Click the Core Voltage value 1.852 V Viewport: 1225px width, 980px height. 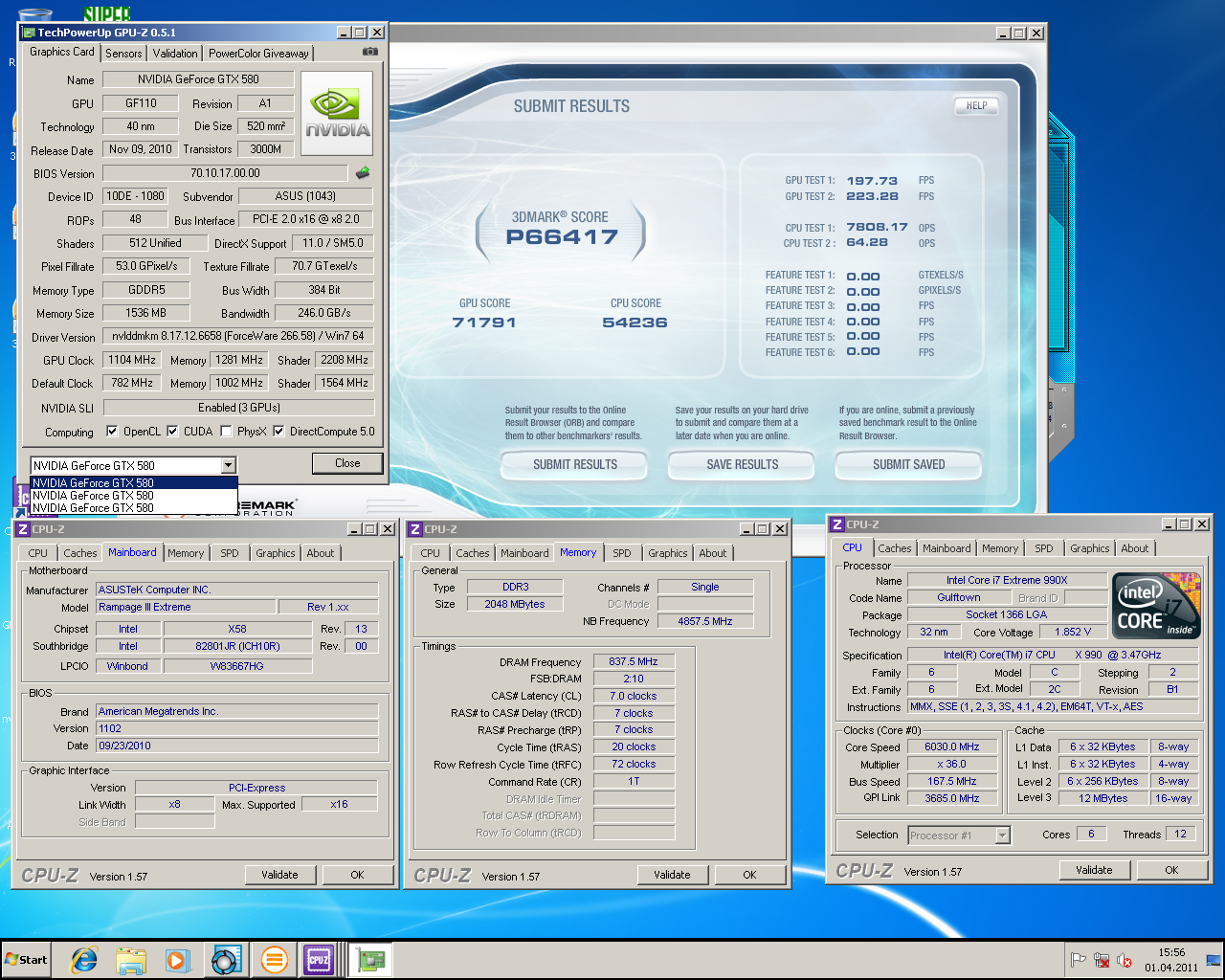pos(1072,632)
